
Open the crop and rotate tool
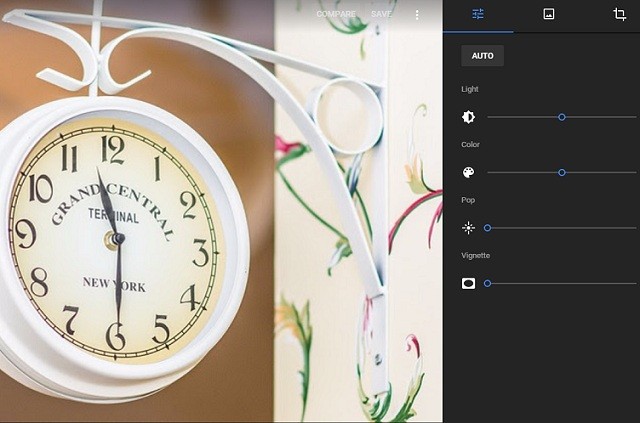[x=620, y=14]
